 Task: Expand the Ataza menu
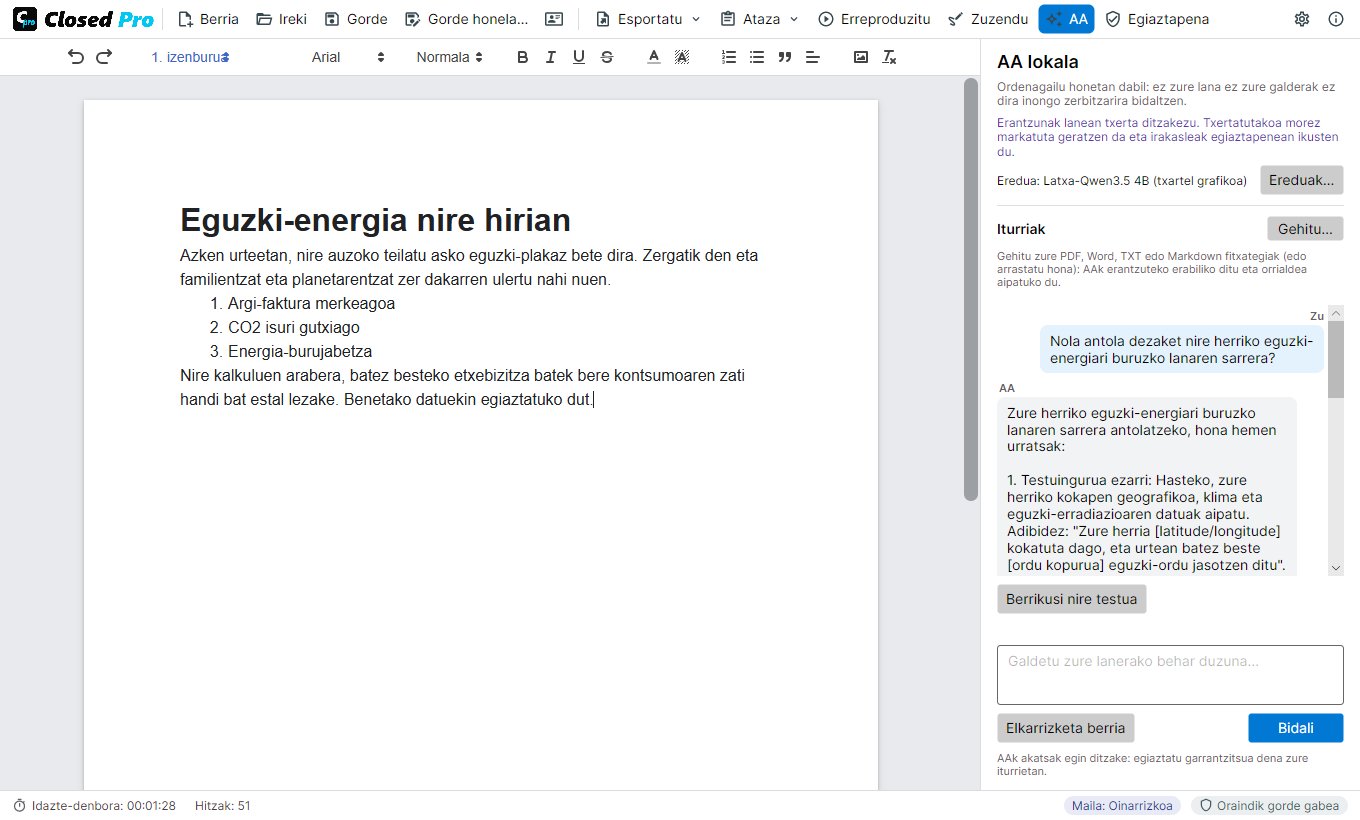pyautogui.click(x=760, y=19)
